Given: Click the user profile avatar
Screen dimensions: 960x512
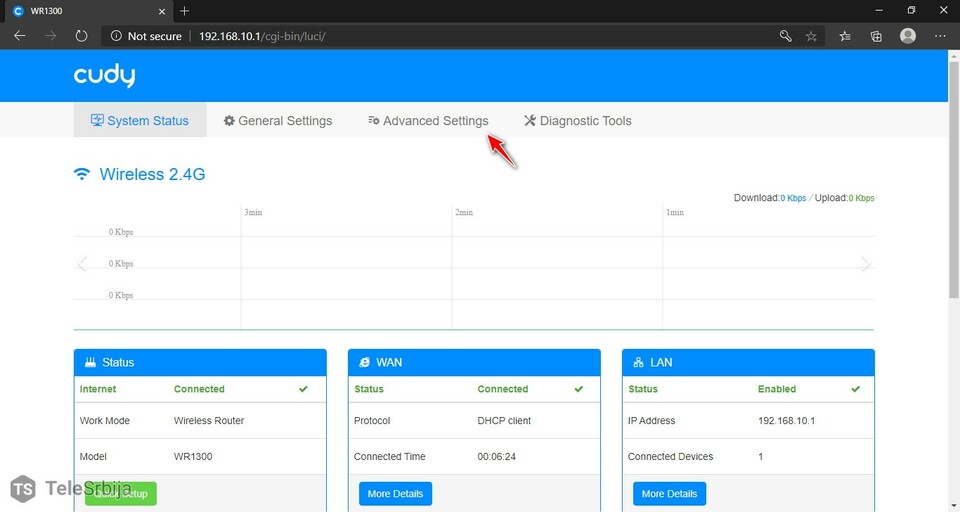Looking at the screenshot, I should pyautogui.click(x=908, y=36).
